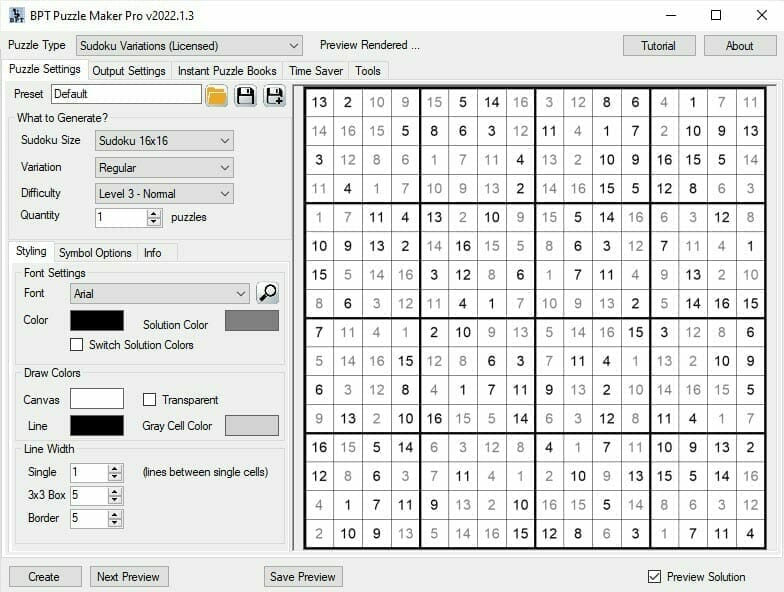
Task: Decrease Border line width
Action: [x=115, y=522]
